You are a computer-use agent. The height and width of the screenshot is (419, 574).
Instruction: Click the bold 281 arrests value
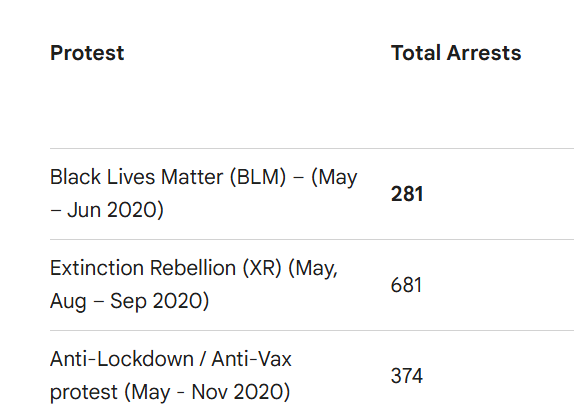(x=407, y=194)
